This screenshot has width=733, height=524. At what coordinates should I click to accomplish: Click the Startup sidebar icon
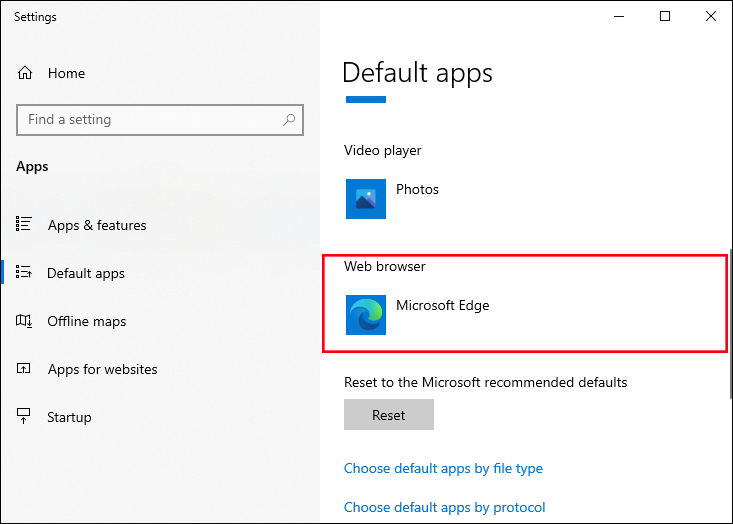coord(26,417)
